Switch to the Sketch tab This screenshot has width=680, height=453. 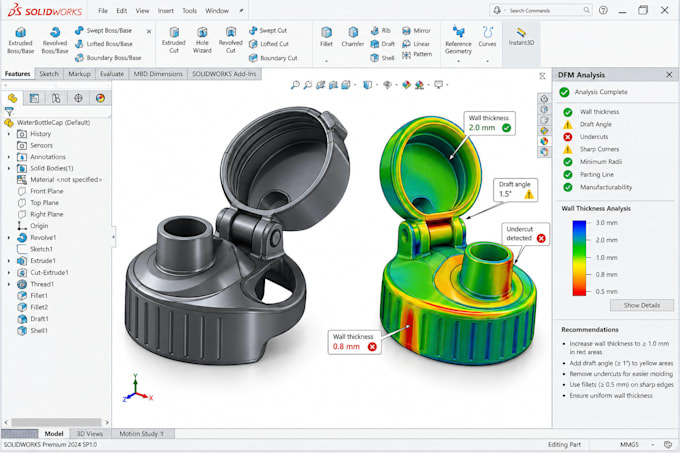pos(49,74)
